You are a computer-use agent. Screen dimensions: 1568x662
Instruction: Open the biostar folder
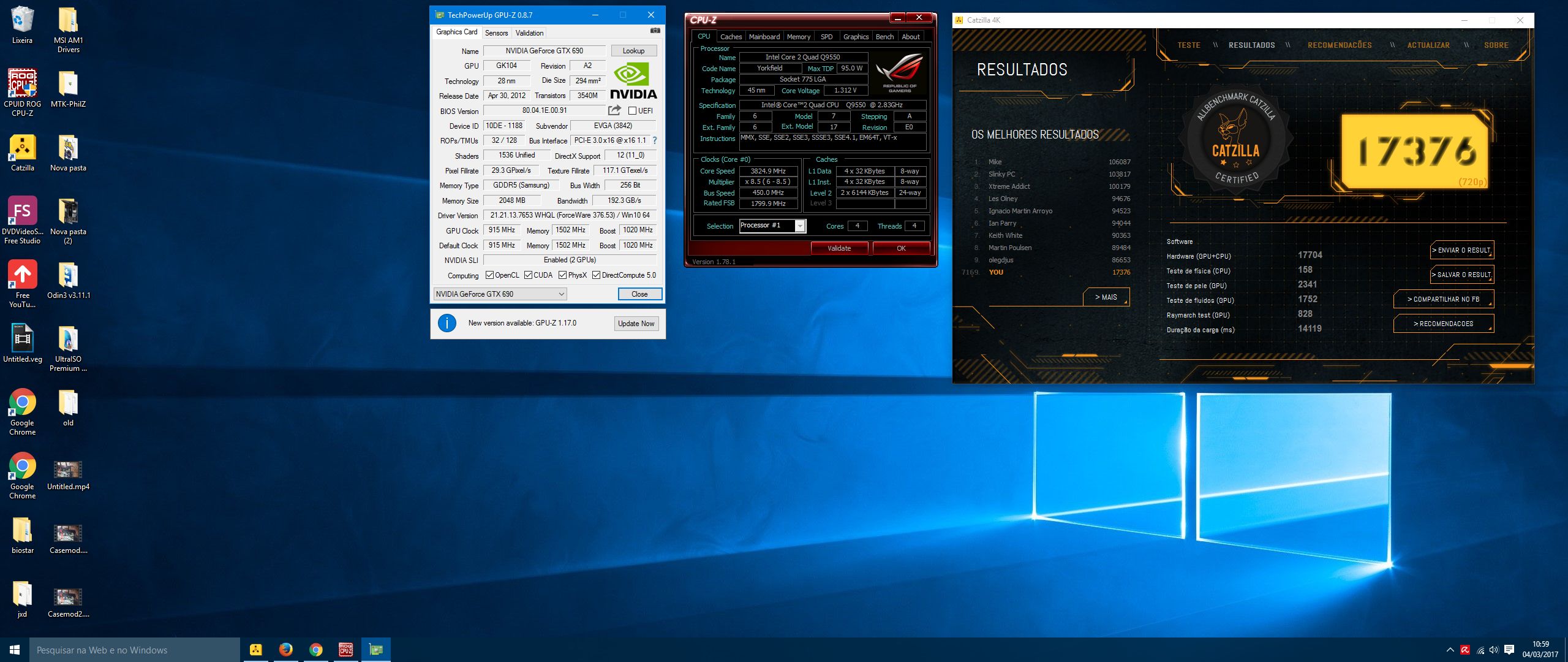22,535
